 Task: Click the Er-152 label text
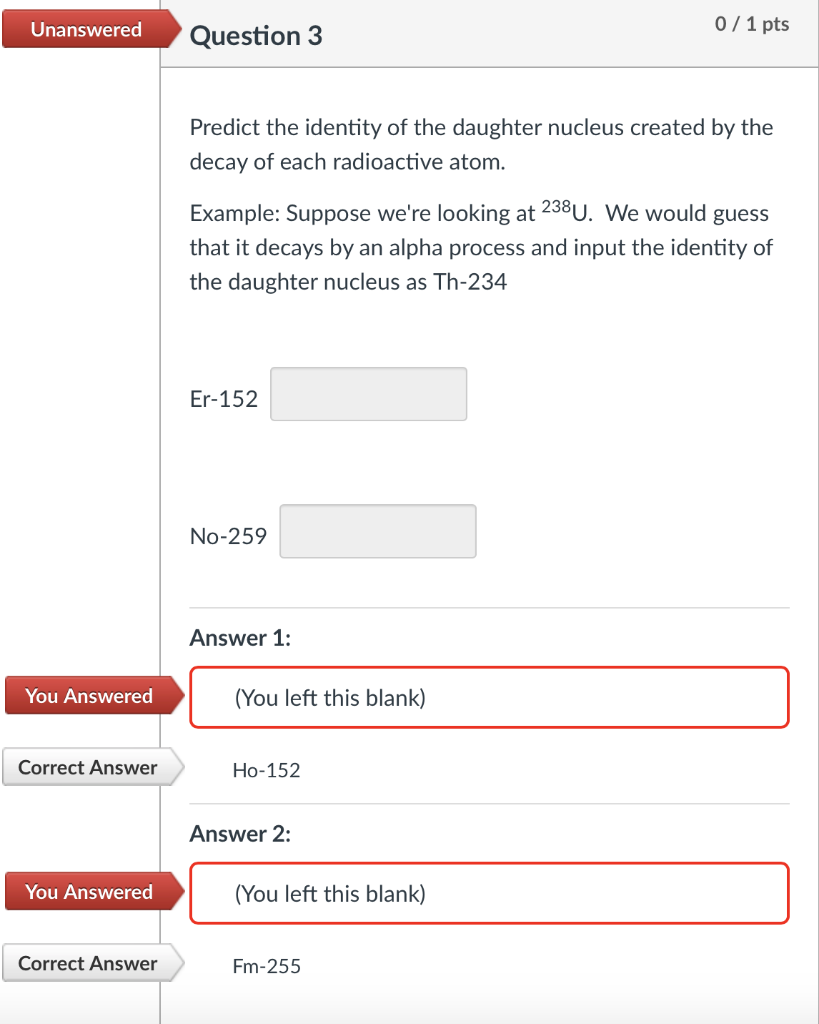[222, 397]
